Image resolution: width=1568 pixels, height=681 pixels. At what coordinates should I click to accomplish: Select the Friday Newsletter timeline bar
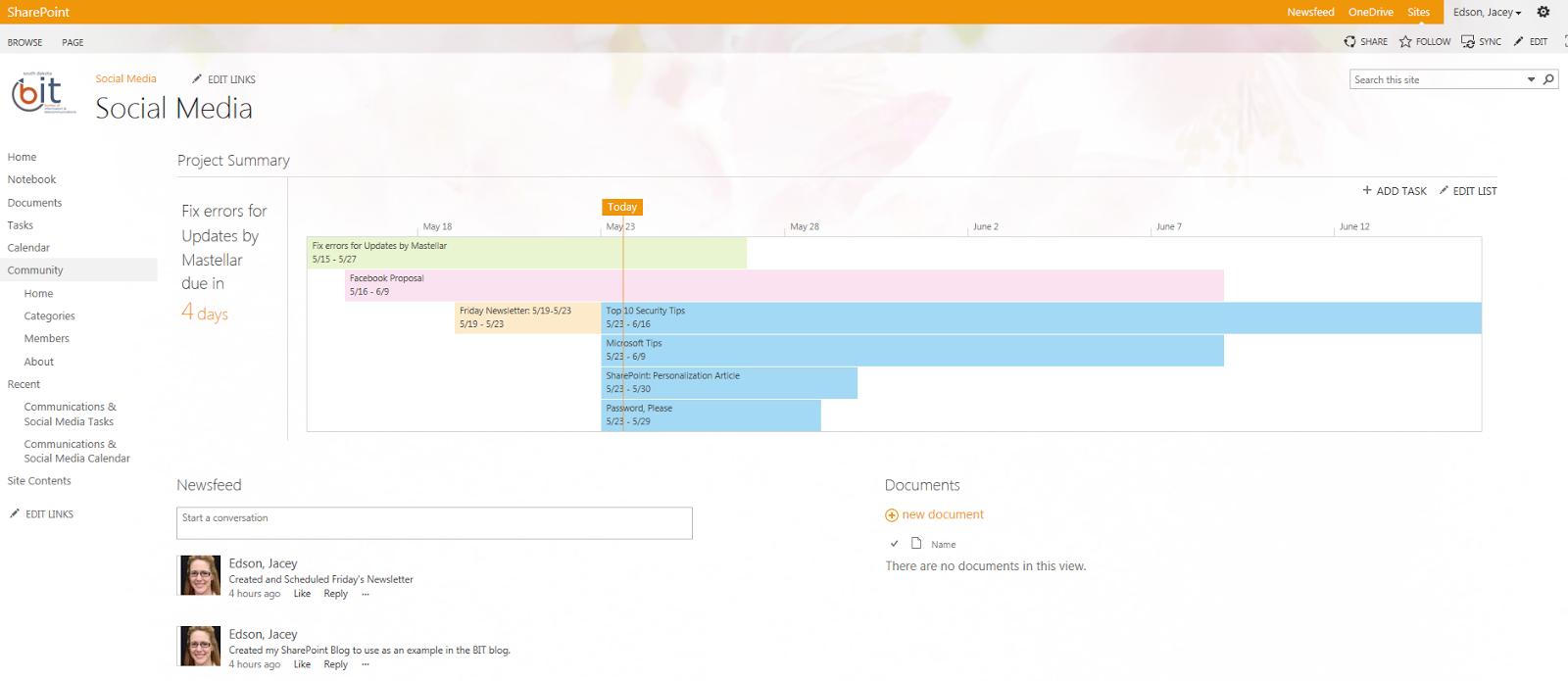[x=527, y=317]
